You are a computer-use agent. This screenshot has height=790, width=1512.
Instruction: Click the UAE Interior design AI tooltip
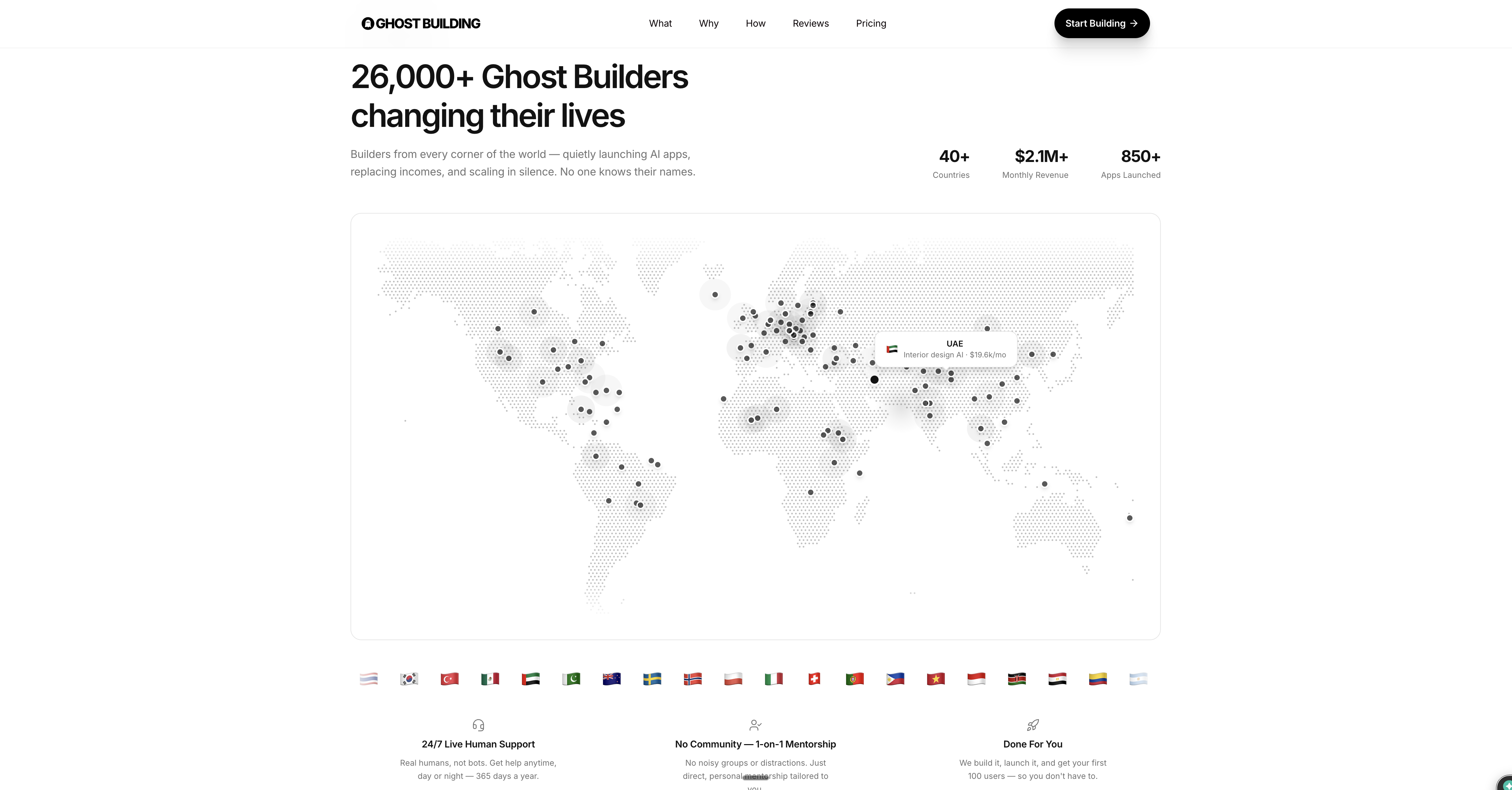(946, 350)
